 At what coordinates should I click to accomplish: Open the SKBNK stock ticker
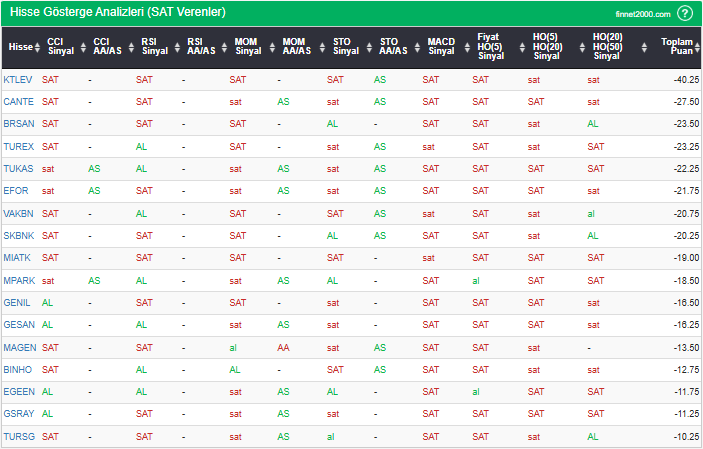click(19, 235)
